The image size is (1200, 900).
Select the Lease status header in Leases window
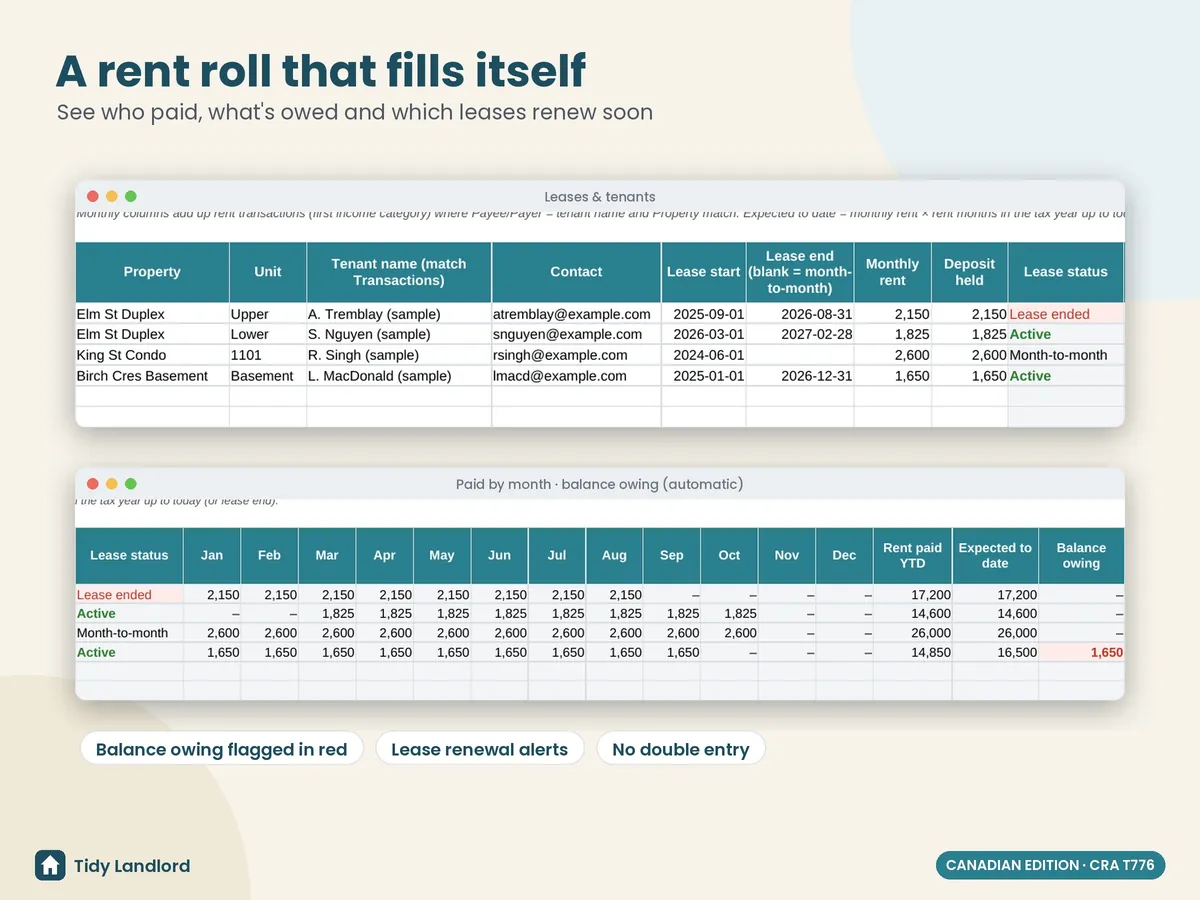(x=1066, y=272)
